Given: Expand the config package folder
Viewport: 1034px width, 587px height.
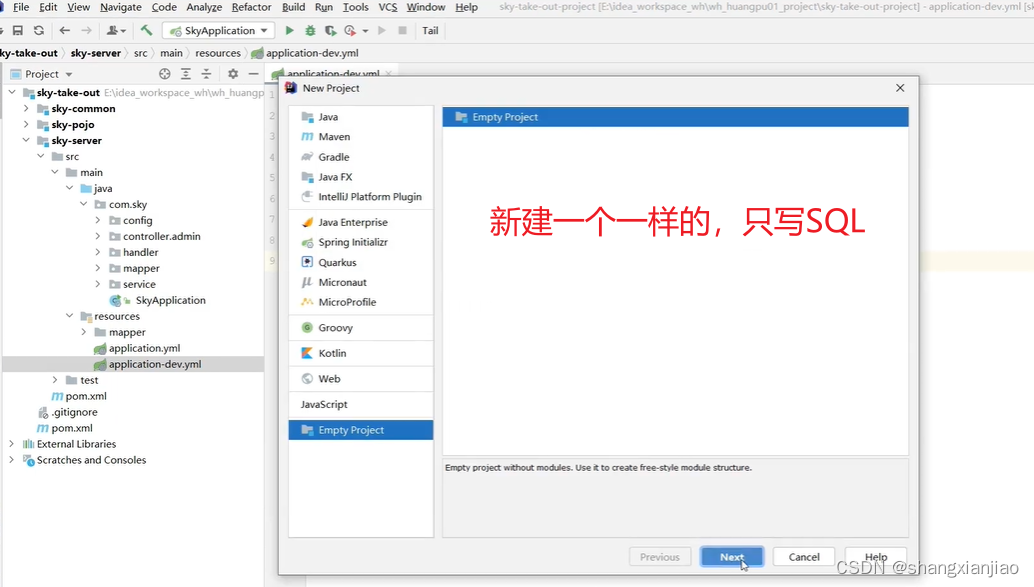Looking at the screenshot, I should click(98, 220).
